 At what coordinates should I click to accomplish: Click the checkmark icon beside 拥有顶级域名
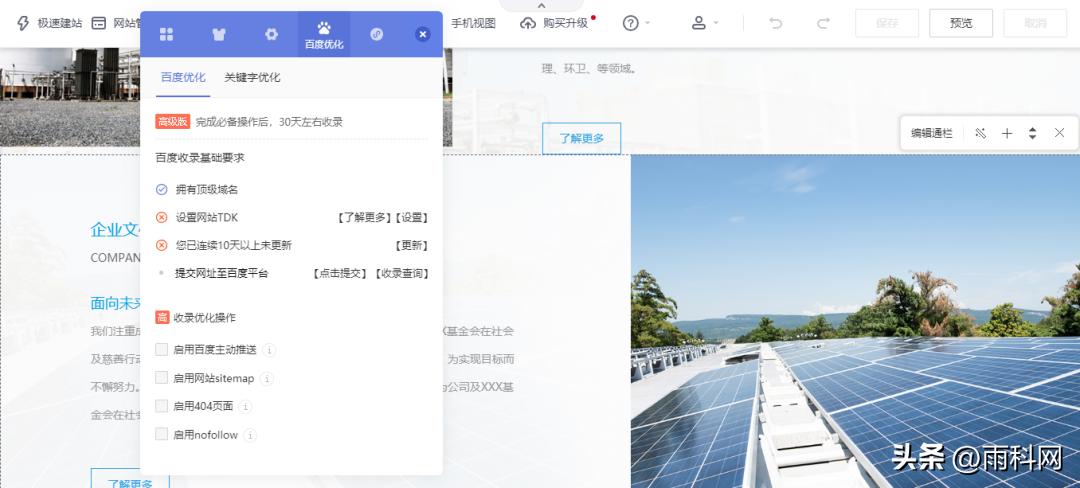pos(161,189)
